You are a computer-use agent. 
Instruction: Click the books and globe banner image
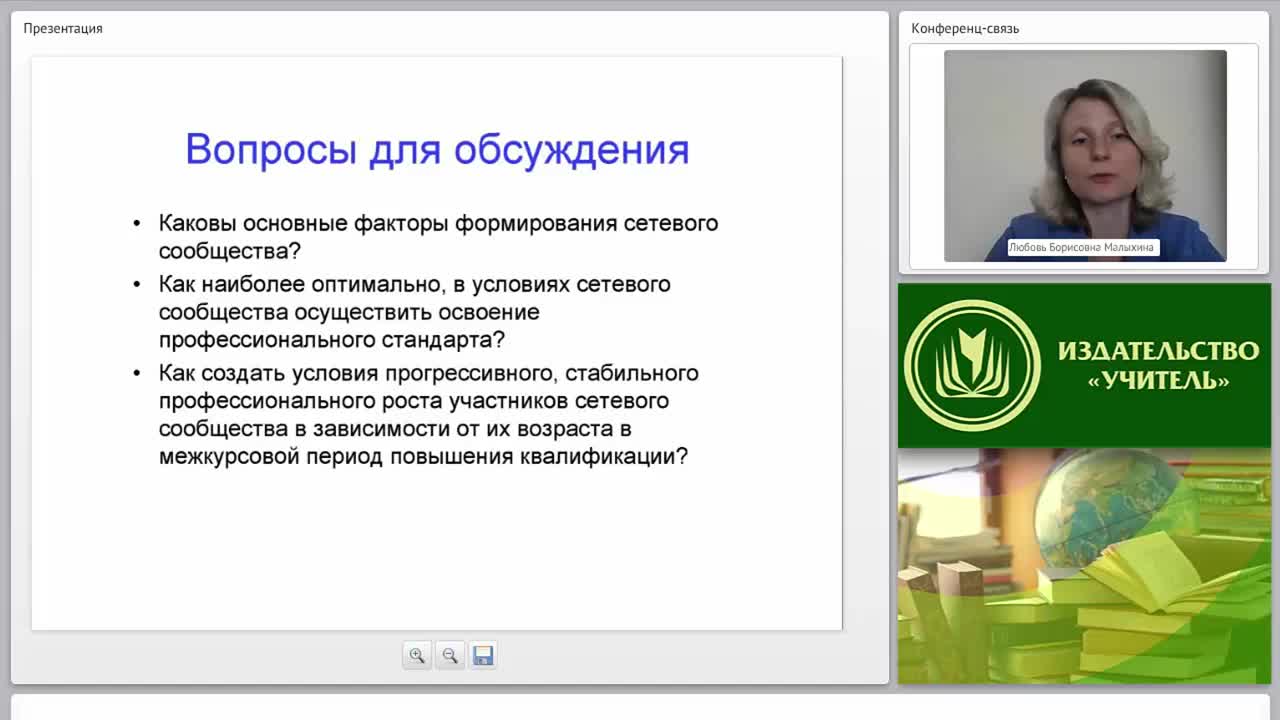click(x=1084, y=566)
